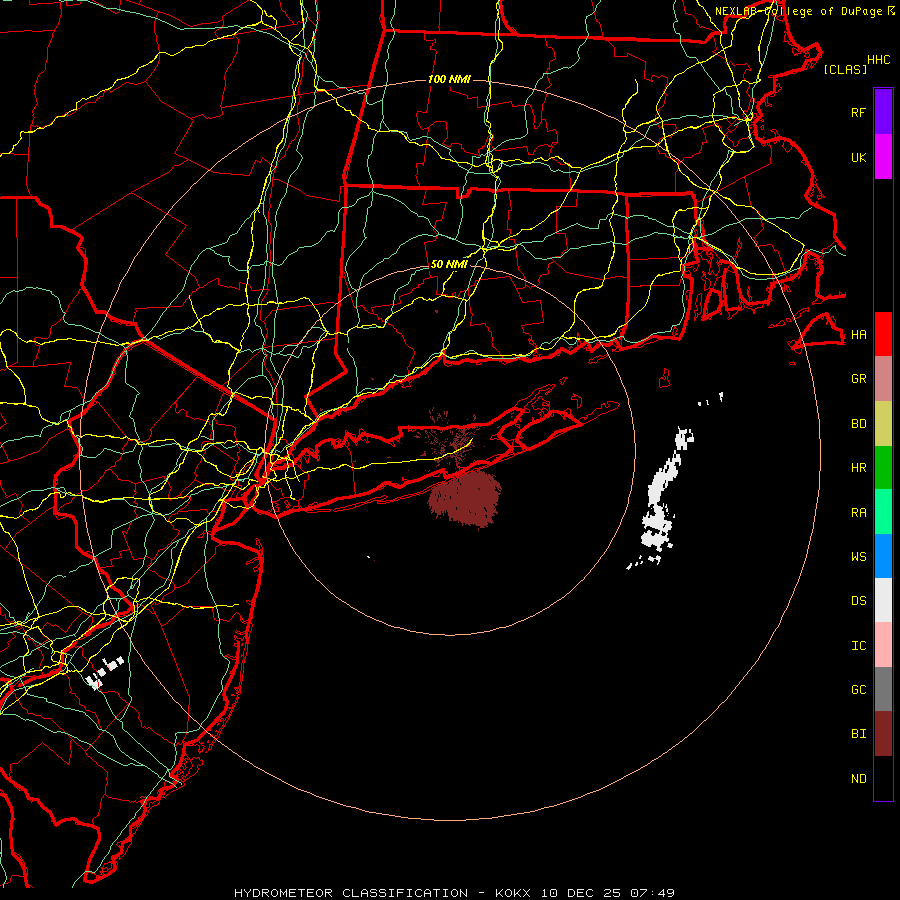Click the "07:49" timestamp in caption
The width and height of the screenshot is (900, 900).
tap(652, 893)
